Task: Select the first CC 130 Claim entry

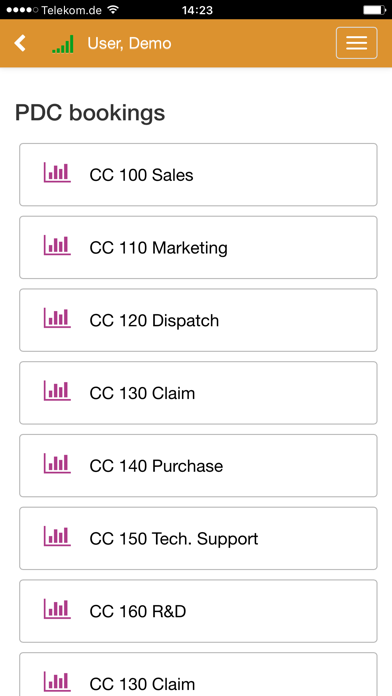Action: coord(198,393)
